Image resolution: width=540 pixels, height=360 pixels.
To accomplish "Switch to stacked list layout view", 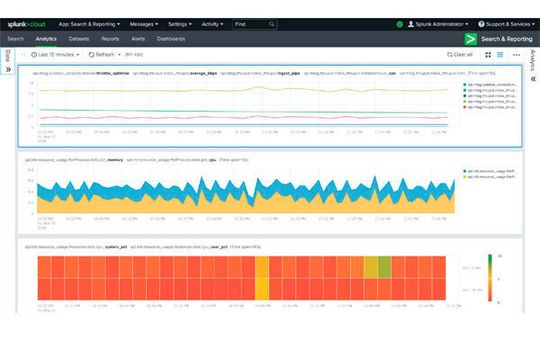I will point(500,55).
